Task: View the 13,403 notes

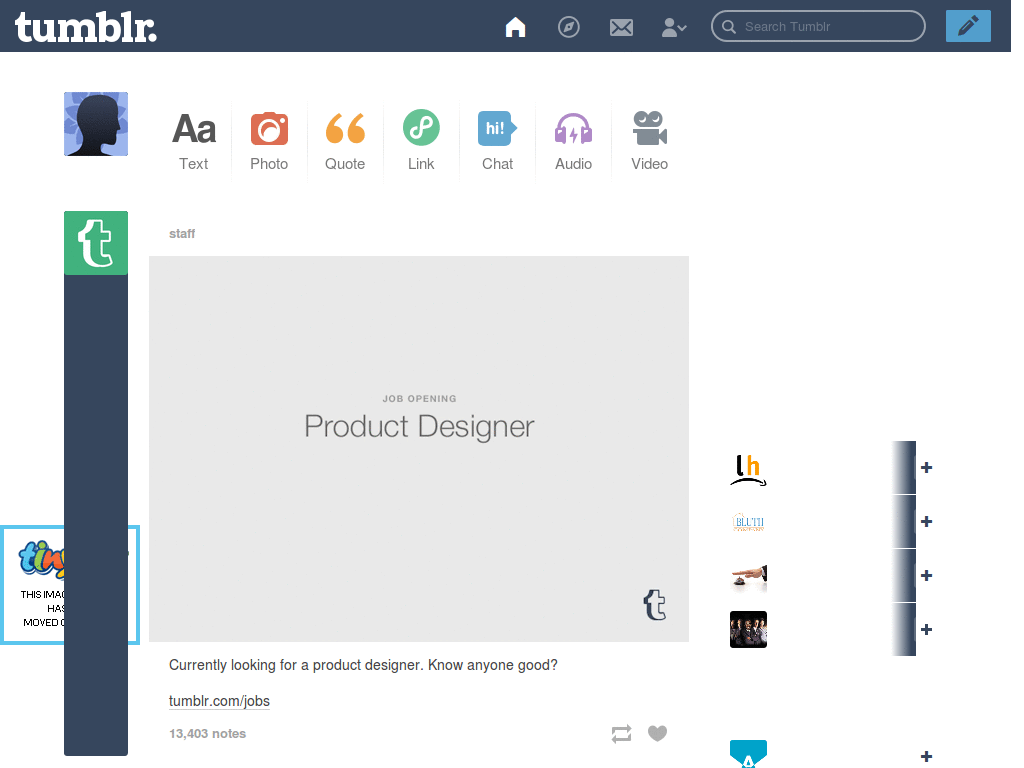Action: pos(207,733)
